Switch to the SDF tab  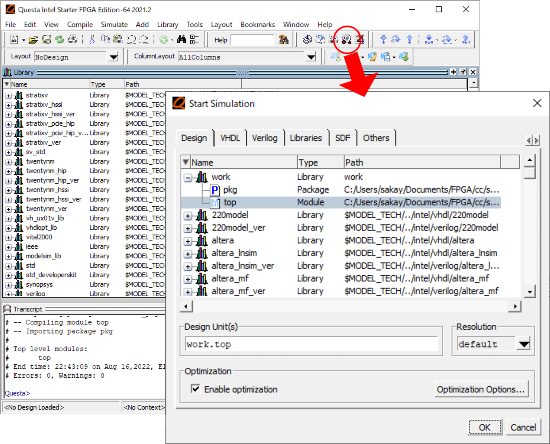[343, 138]
